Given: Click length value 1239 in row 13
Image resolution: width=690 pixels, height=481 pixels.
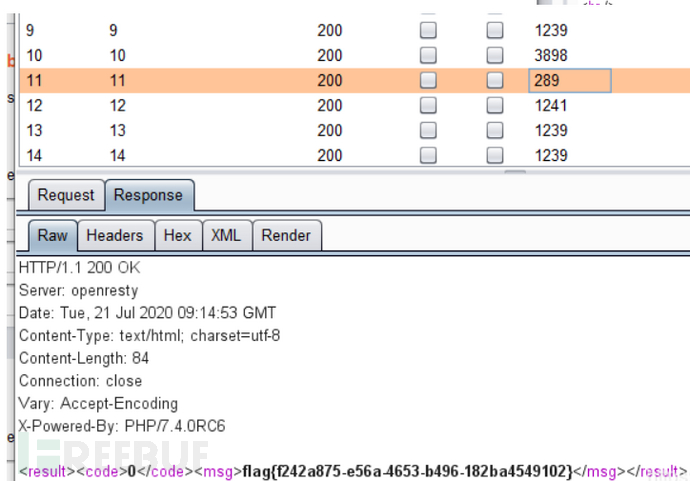Looking at the screenshot, I should pyautogui.click(x=551, y=131).
